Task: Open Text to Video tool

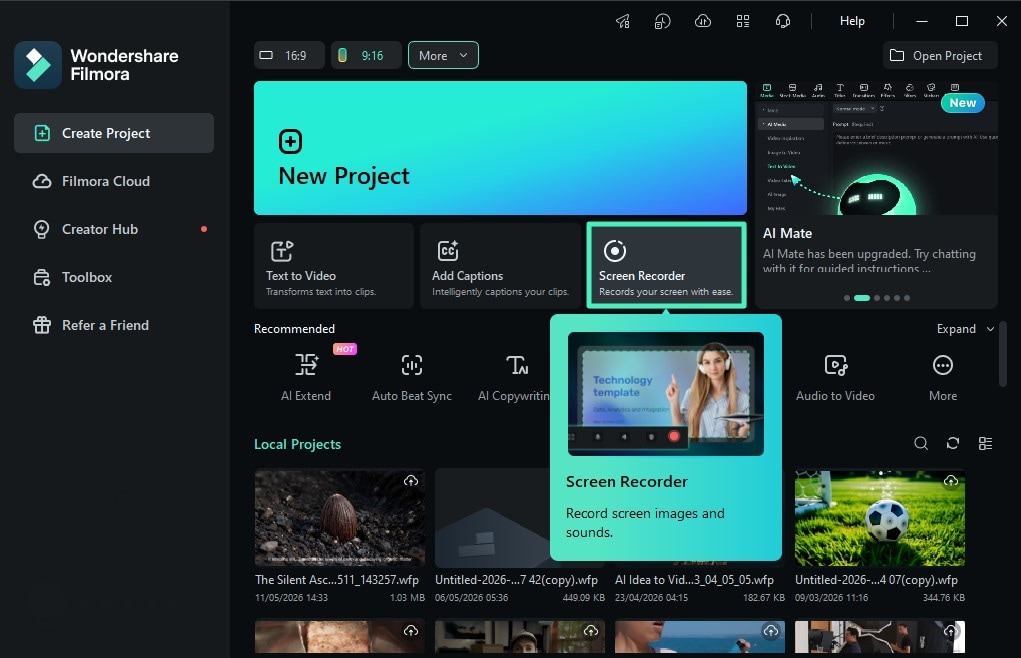Action: point(333,266)
